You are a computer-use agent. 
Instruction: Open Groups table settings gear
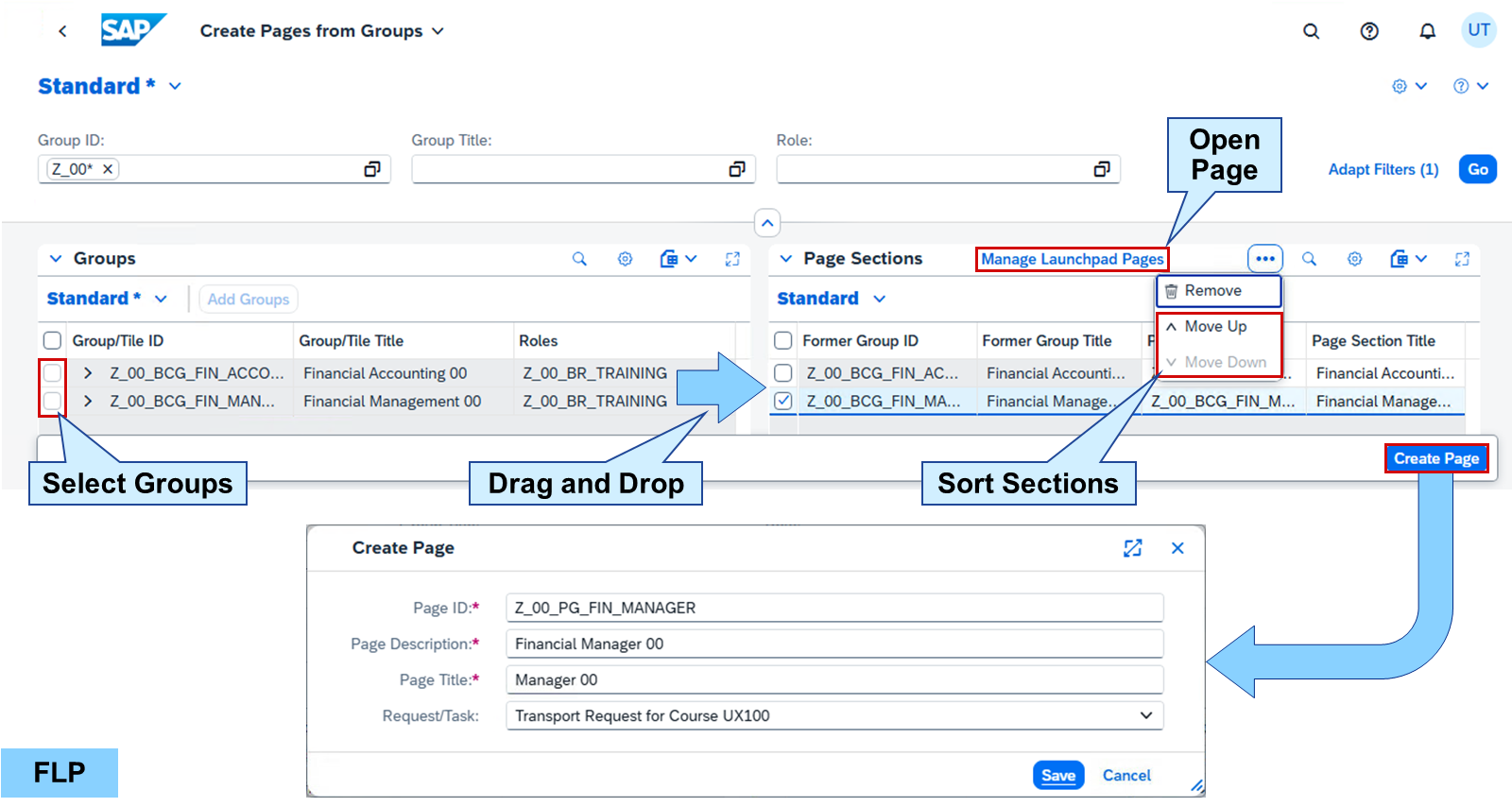click(625, 259)
